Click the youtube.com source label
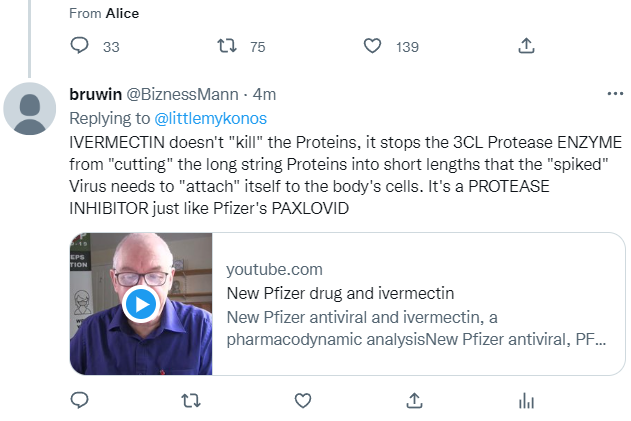The image size is (631, 421). (x=274, y=269)
